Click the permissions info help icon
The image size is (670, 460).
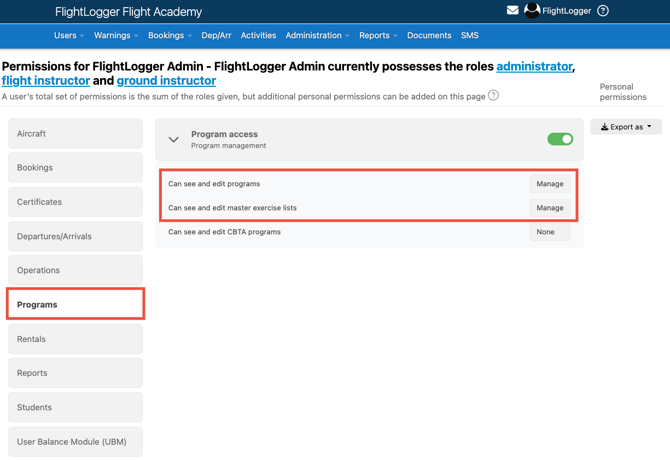tap(493, 96)
